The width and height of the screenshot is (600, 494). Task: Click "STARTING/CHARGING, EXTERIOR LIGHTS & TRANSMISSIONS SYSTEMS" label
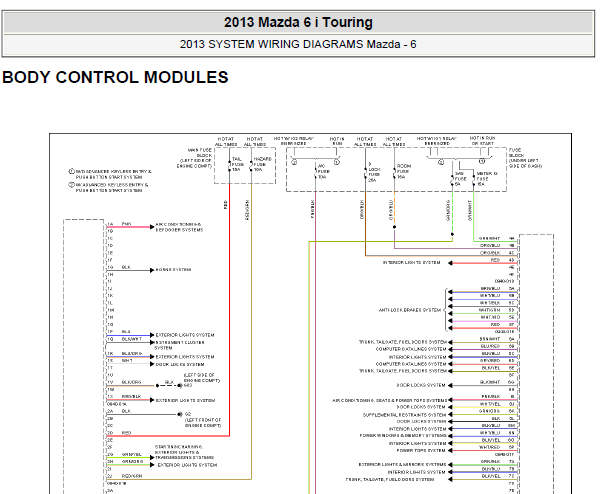pyautogui.click(x=184, y=452)
